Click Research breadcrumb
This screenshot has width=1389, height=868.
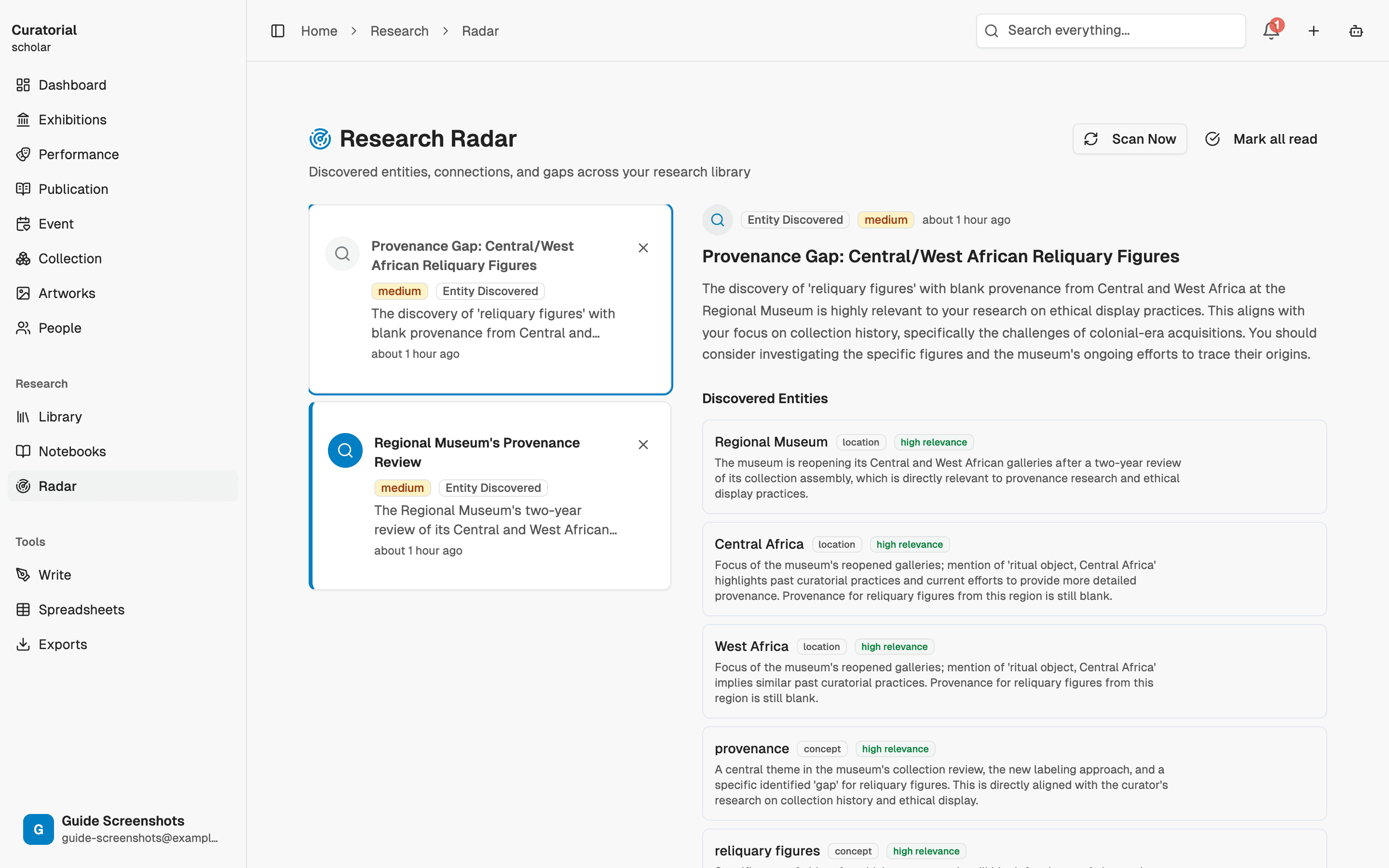[x=399, y=31]
